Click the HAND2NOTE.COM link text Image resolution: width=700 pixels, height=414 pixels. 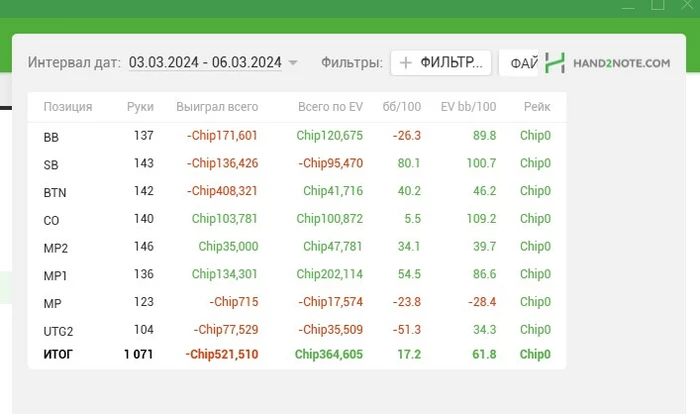point(621,63)
